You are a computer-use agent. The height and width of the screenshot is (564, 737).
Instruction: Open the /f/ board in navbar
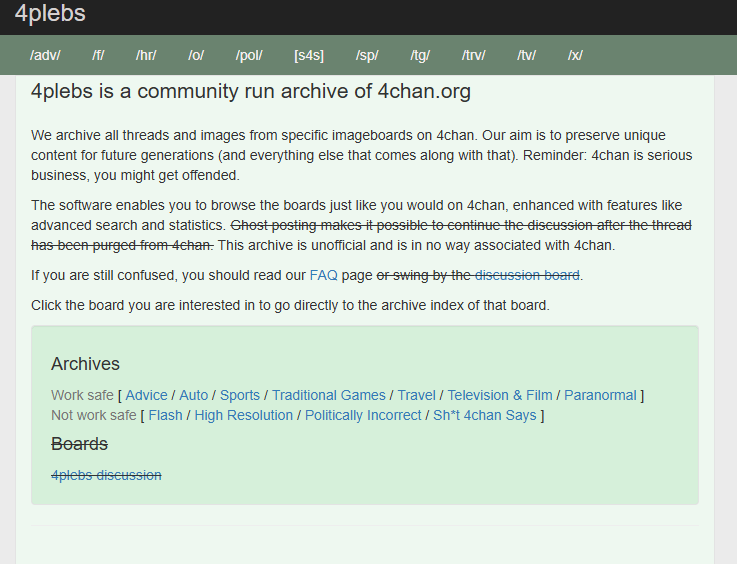(x=98, y=55)
